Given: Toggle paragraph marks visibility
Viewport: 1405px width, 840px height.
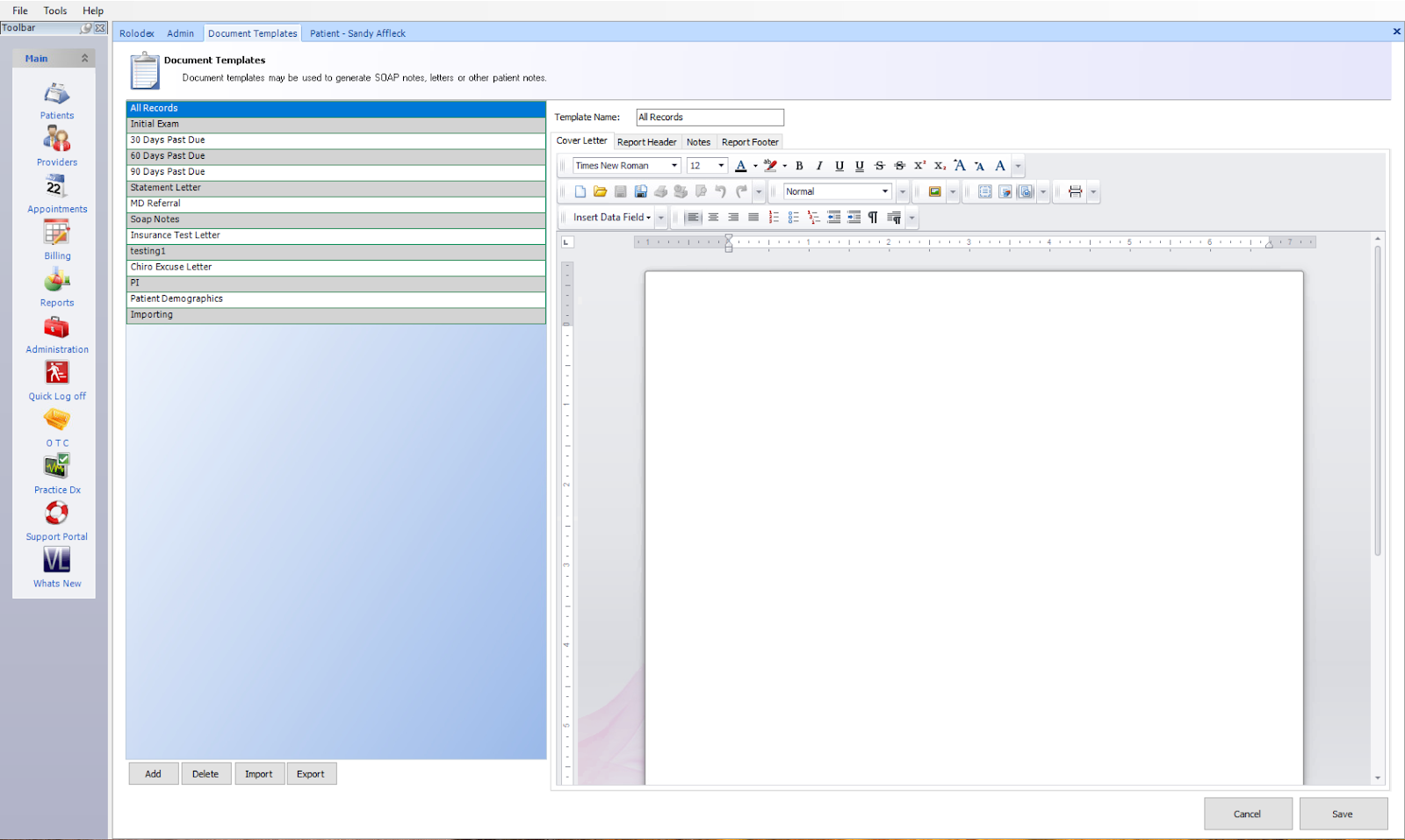Looking at the screenshot, I should pyautogui.click(x=872, y=218).
